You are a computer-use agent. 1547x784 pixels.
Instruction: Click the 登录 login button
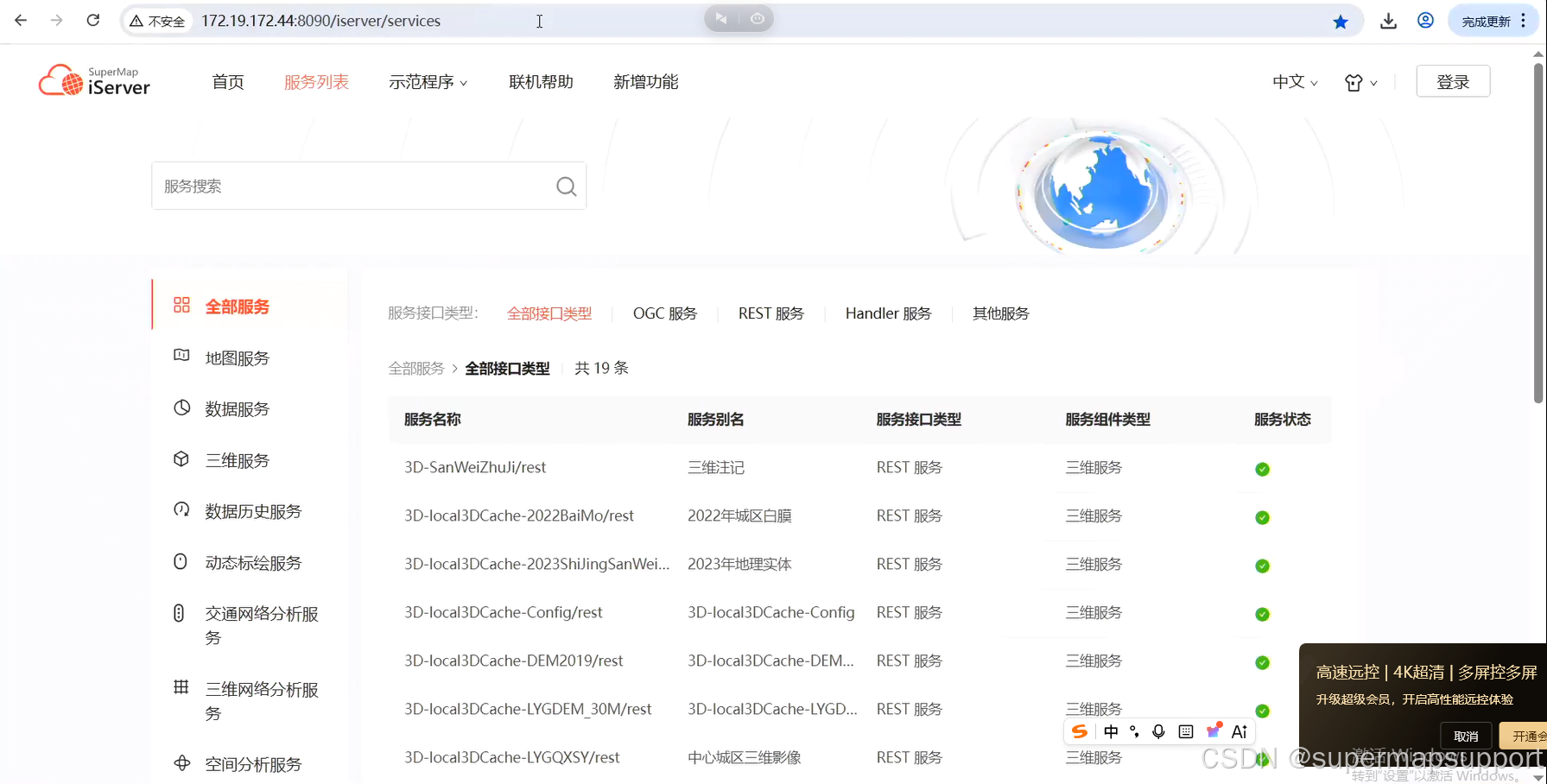1453,81
